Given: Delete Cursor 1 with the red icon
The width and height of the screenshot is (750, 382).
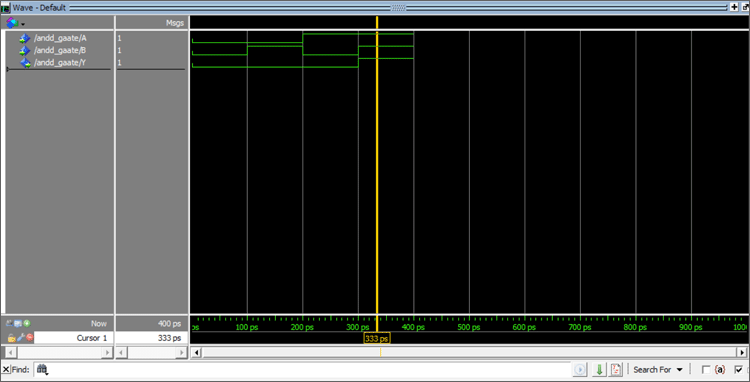Looking at the screenshot, I should point(30,338).
